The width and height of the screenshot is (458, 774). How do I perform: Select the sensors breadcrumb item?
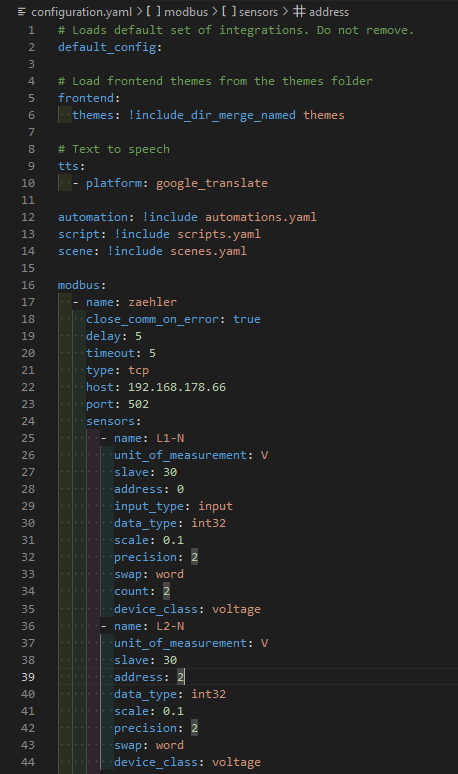259,11
